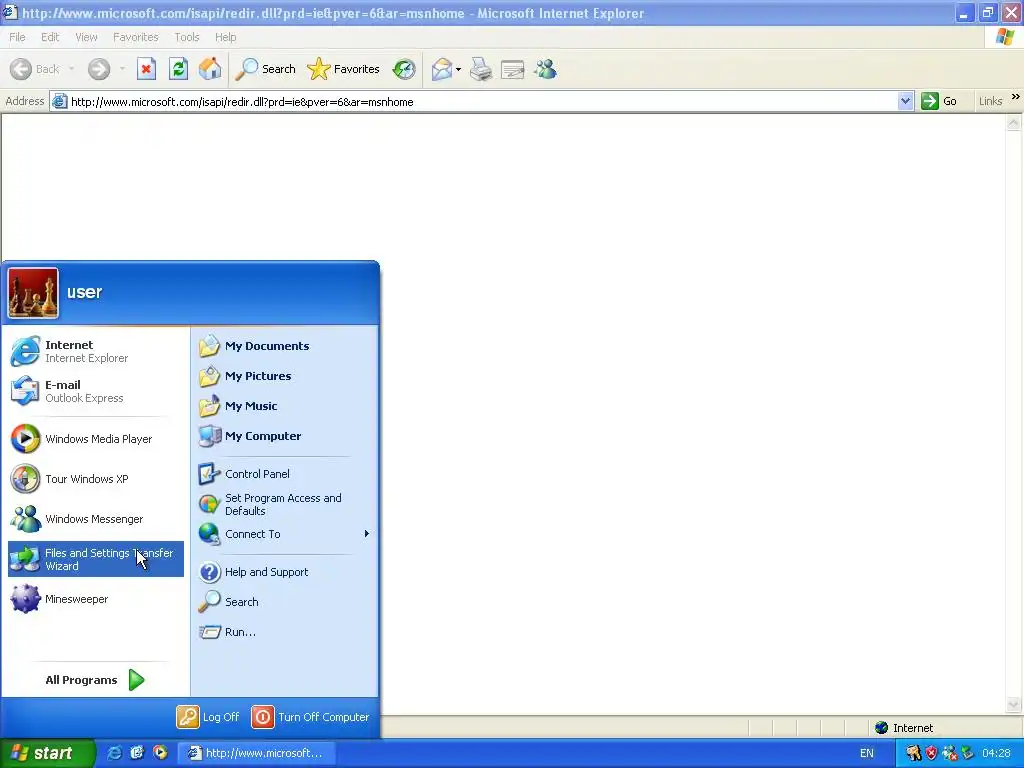This screenshot has width=1024, height=768.
Task: Select the IE taskbar button
Action: click(256, 753)
